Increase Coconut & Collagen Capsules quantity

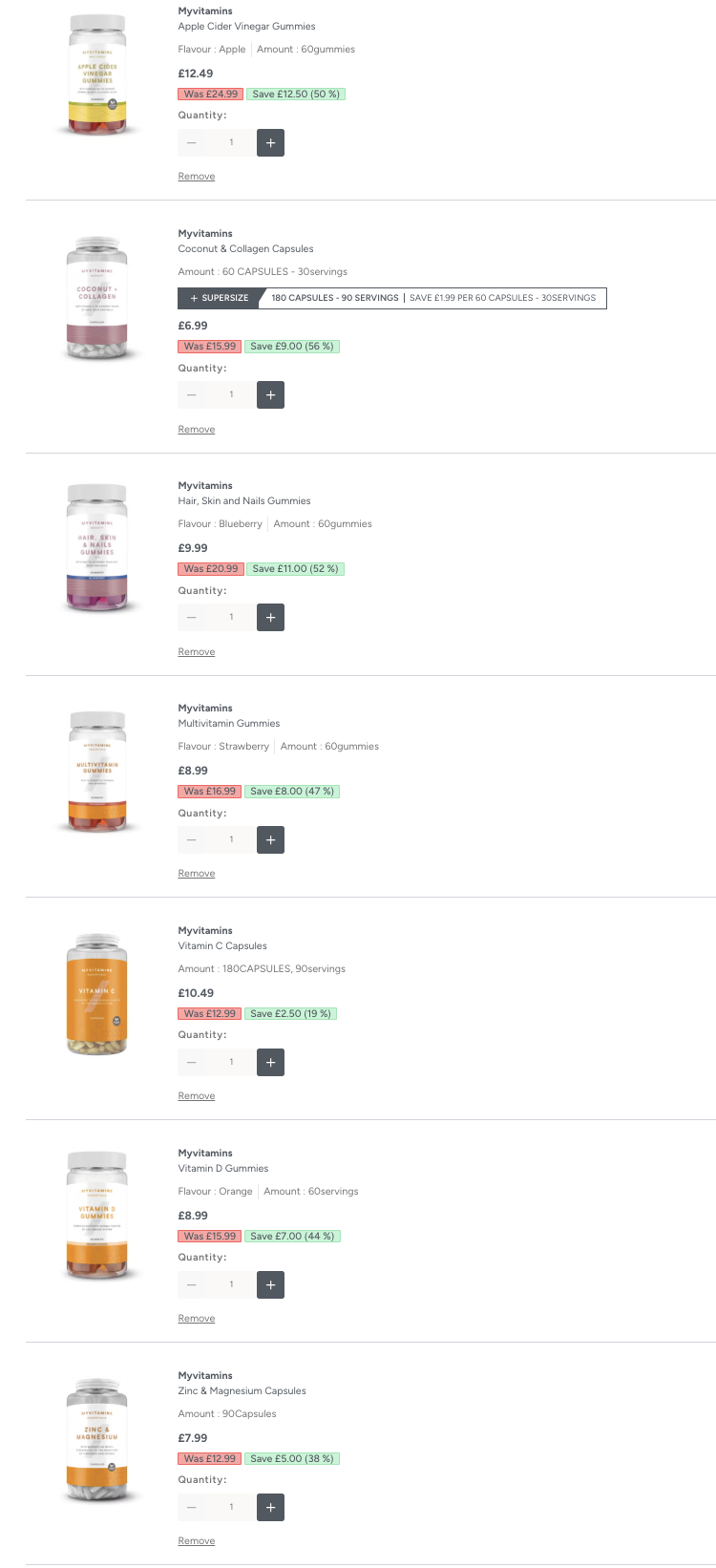270,395
